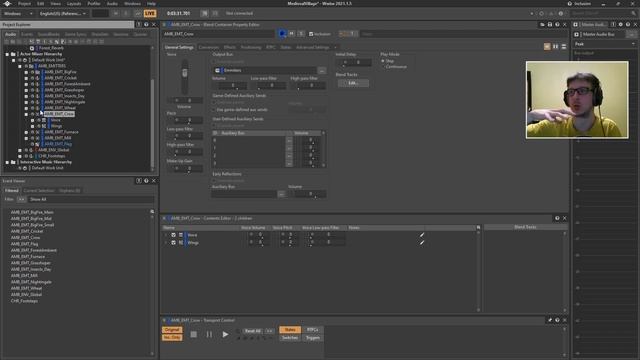Click the blue object color icon
This screenshot has height=360, width=640.
click(282, 34)
